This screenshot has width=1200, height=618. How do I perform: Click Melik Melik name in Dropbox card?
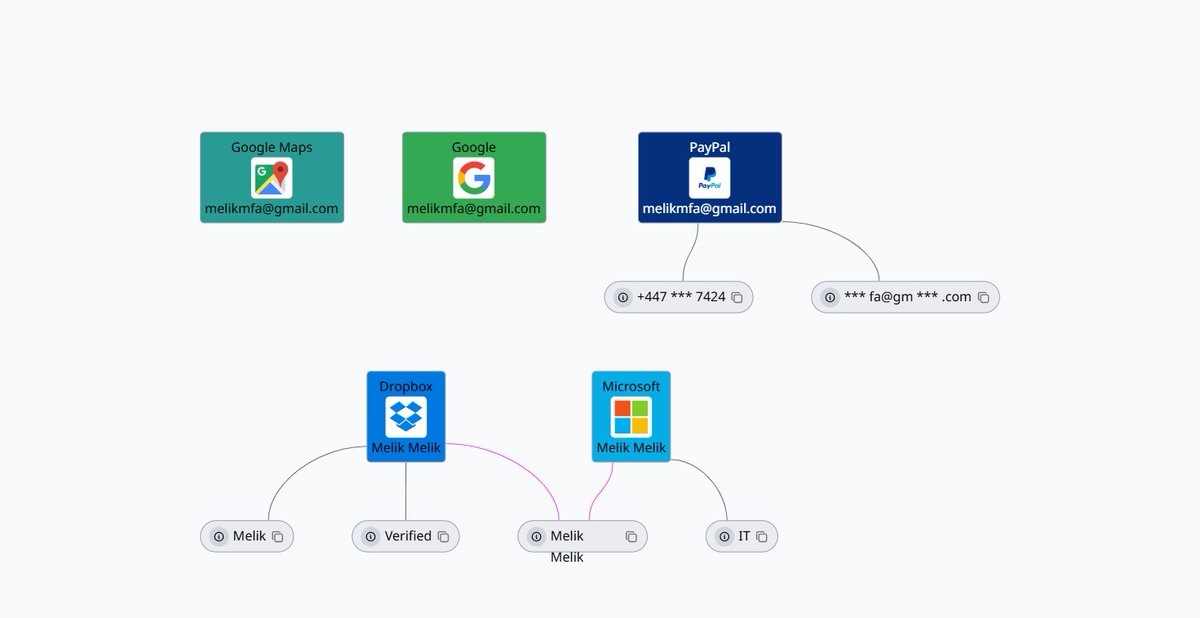tap(406, 448)
